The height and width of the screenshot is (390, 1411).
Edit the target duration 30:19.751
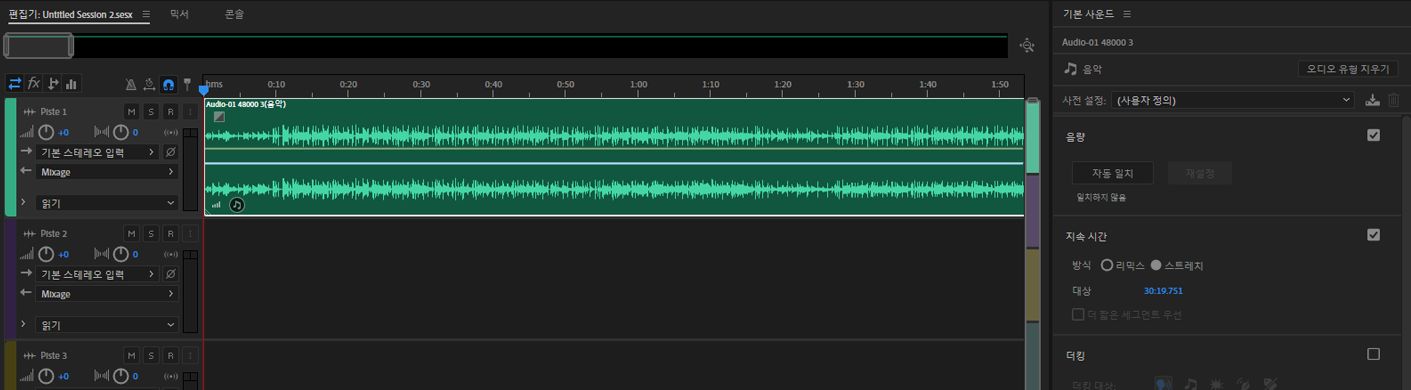coord(1163,291)
